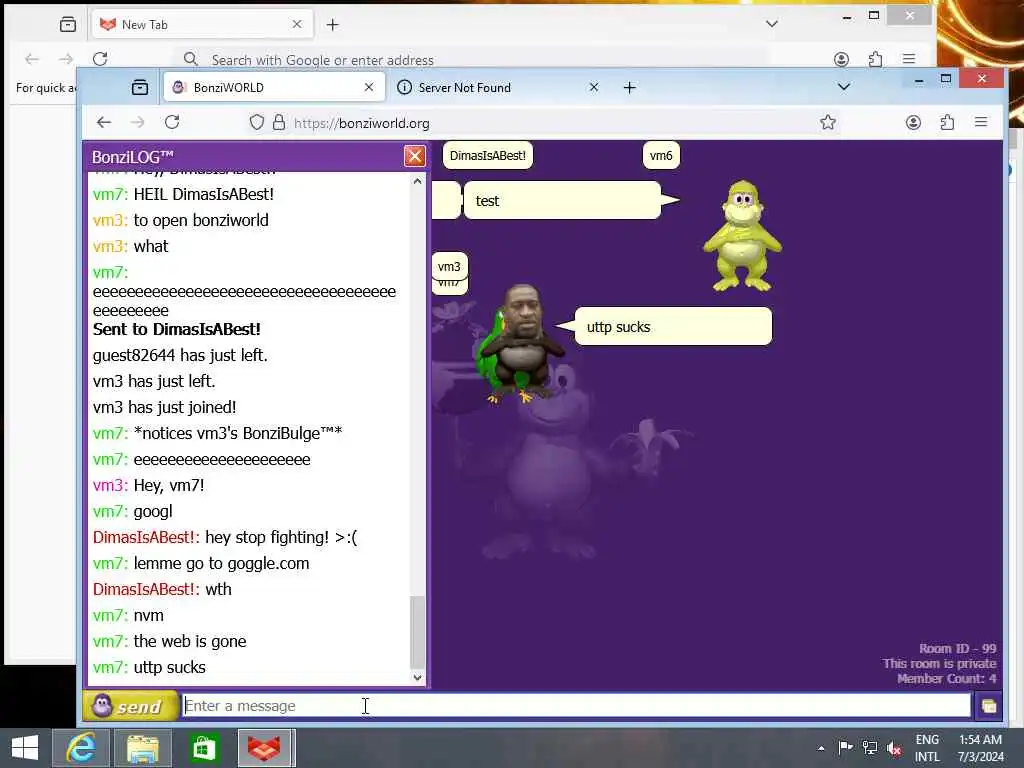Click 'Sent to DimasIsABest!' log entry
The height and width of the screenshot is (768, 1024).
(x=177, y=329)
